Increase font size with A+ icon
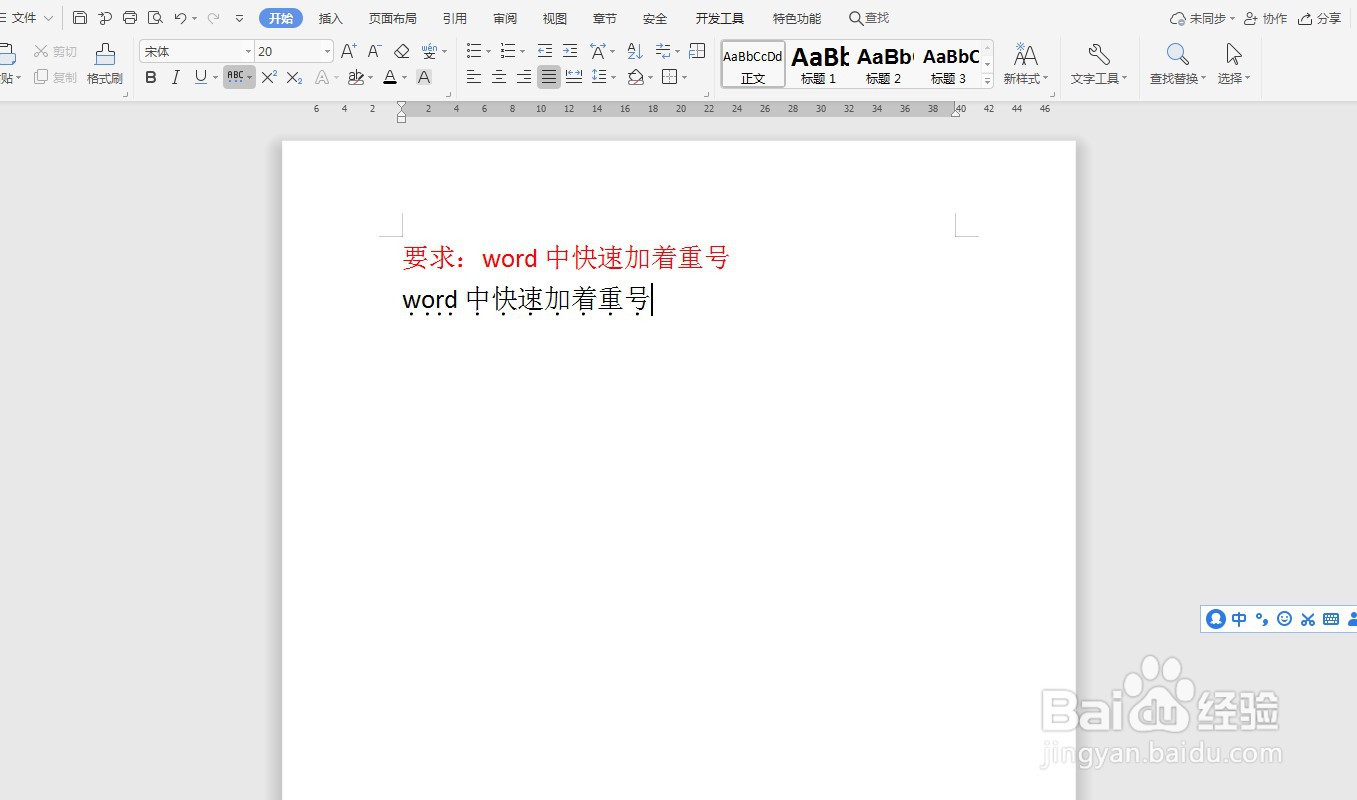1357x800 pixels. click(x=348, y=51)
